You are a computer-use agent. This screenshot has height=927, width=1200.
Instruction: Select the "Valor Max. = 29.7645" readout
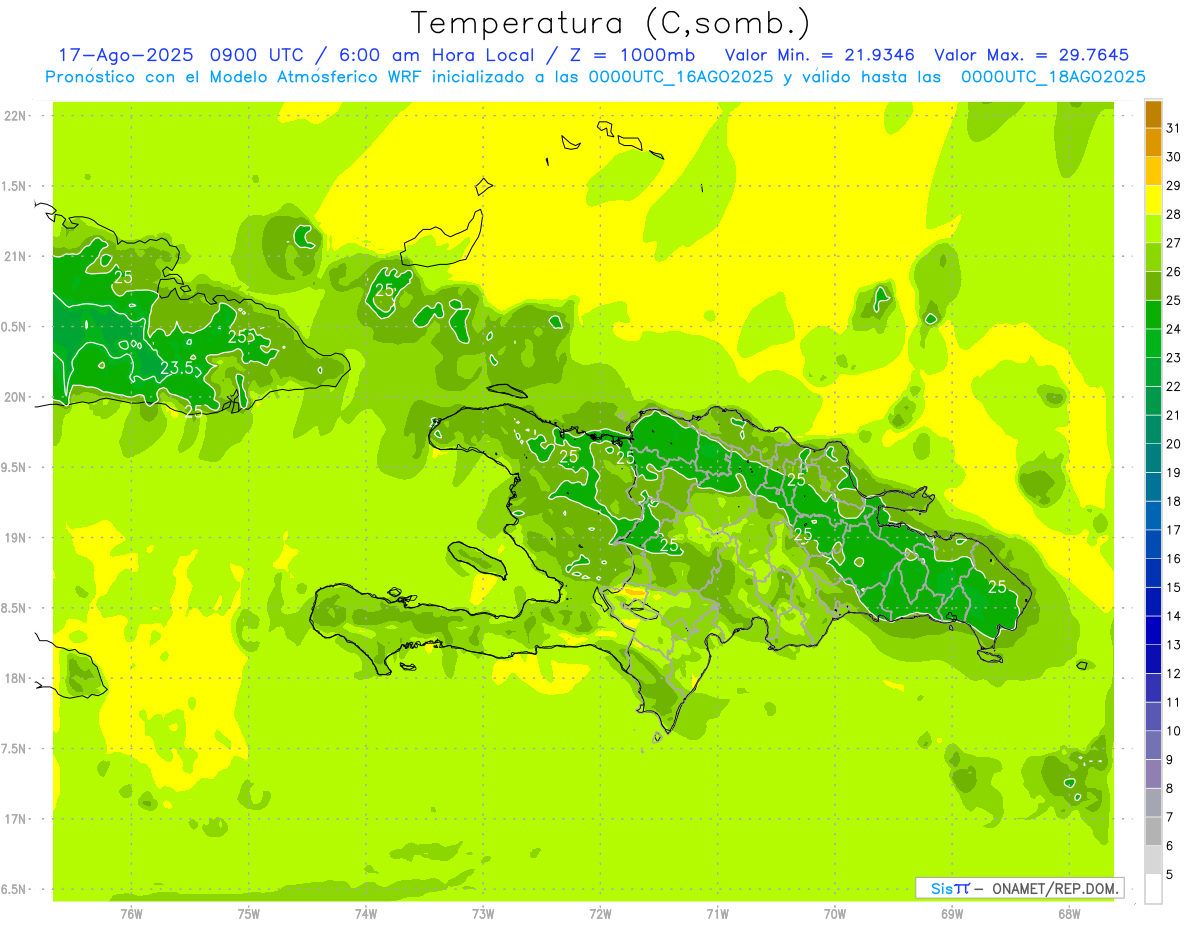click(x=1032, y=55)
